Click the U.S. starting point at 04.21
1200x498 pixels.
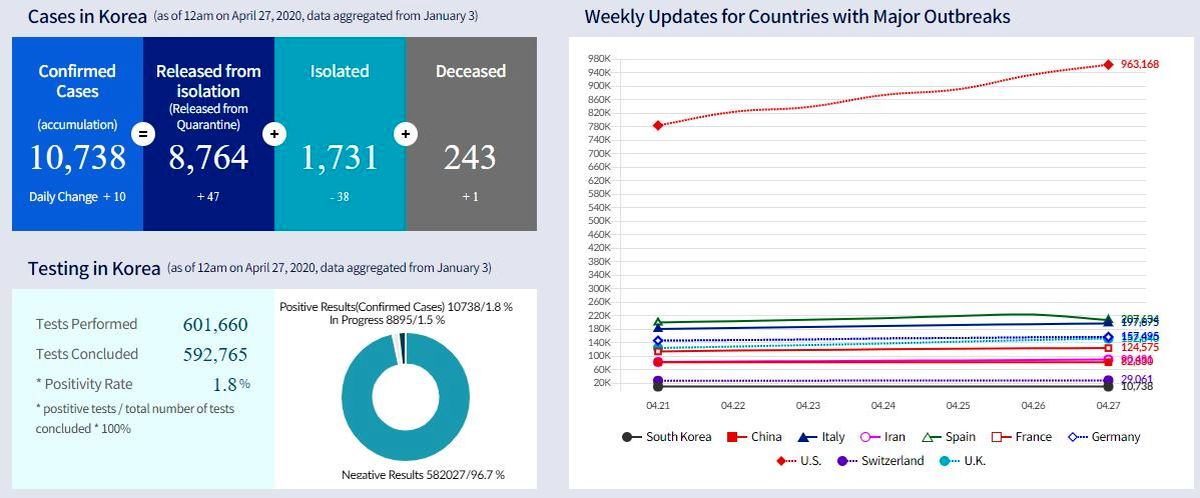tap(658, 125)
